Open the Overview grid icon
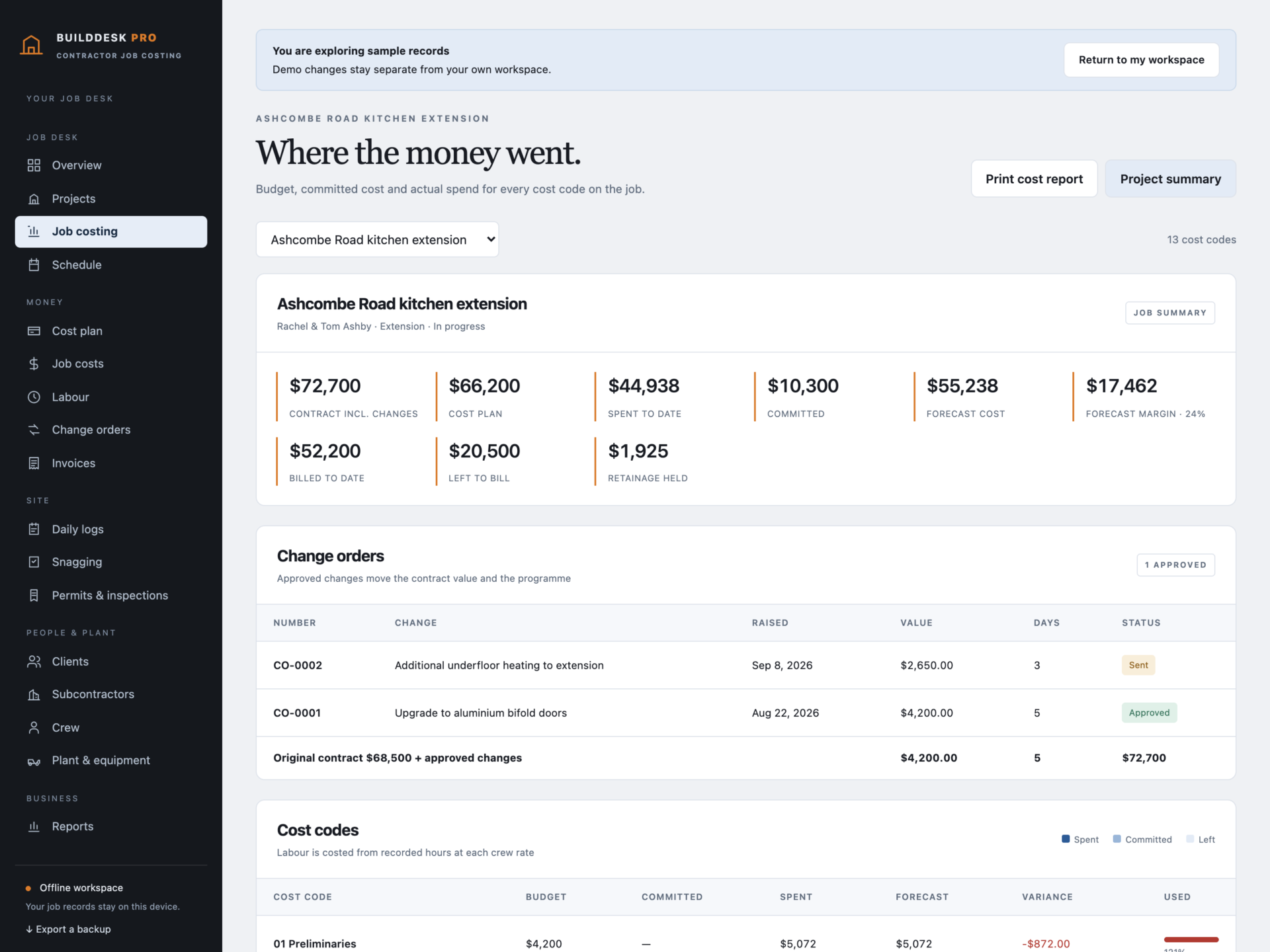This screenshot has height=952, width=1270. click(34, 165)
